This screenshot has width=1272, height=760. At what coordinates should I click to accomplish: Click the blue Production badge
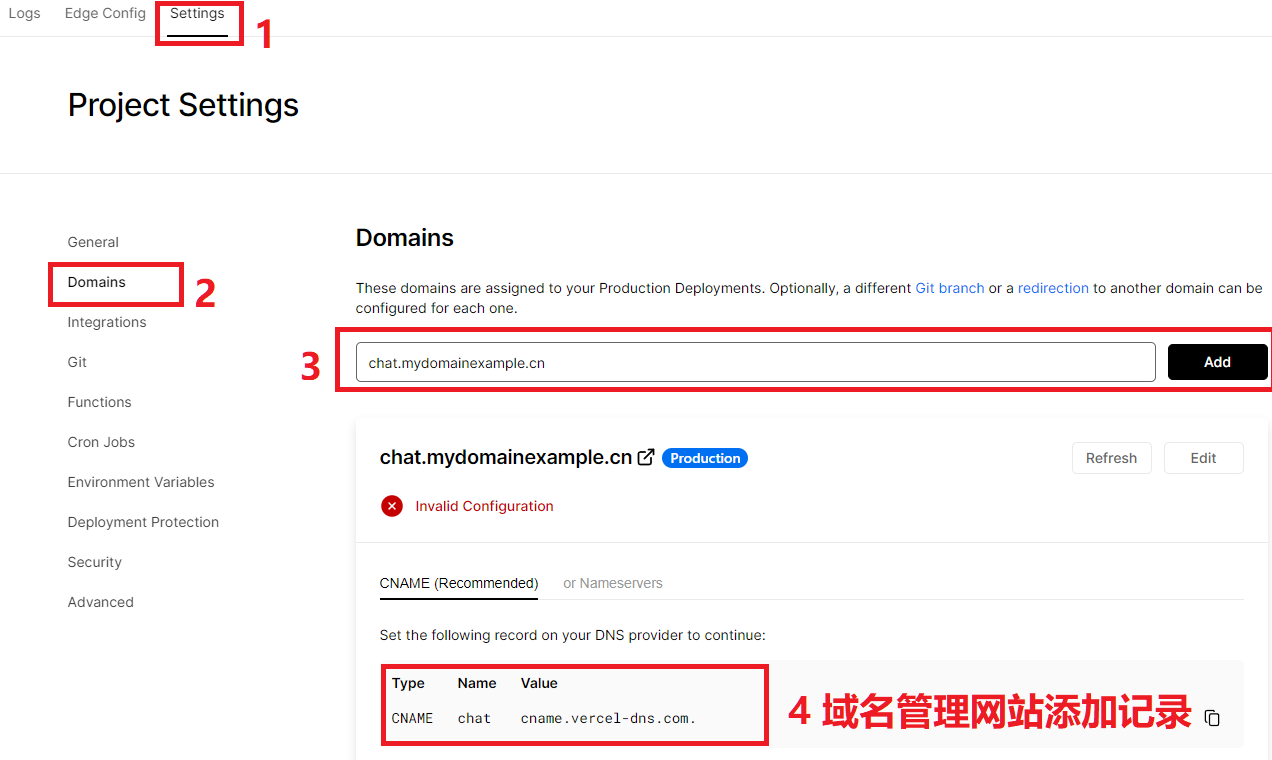705,458
